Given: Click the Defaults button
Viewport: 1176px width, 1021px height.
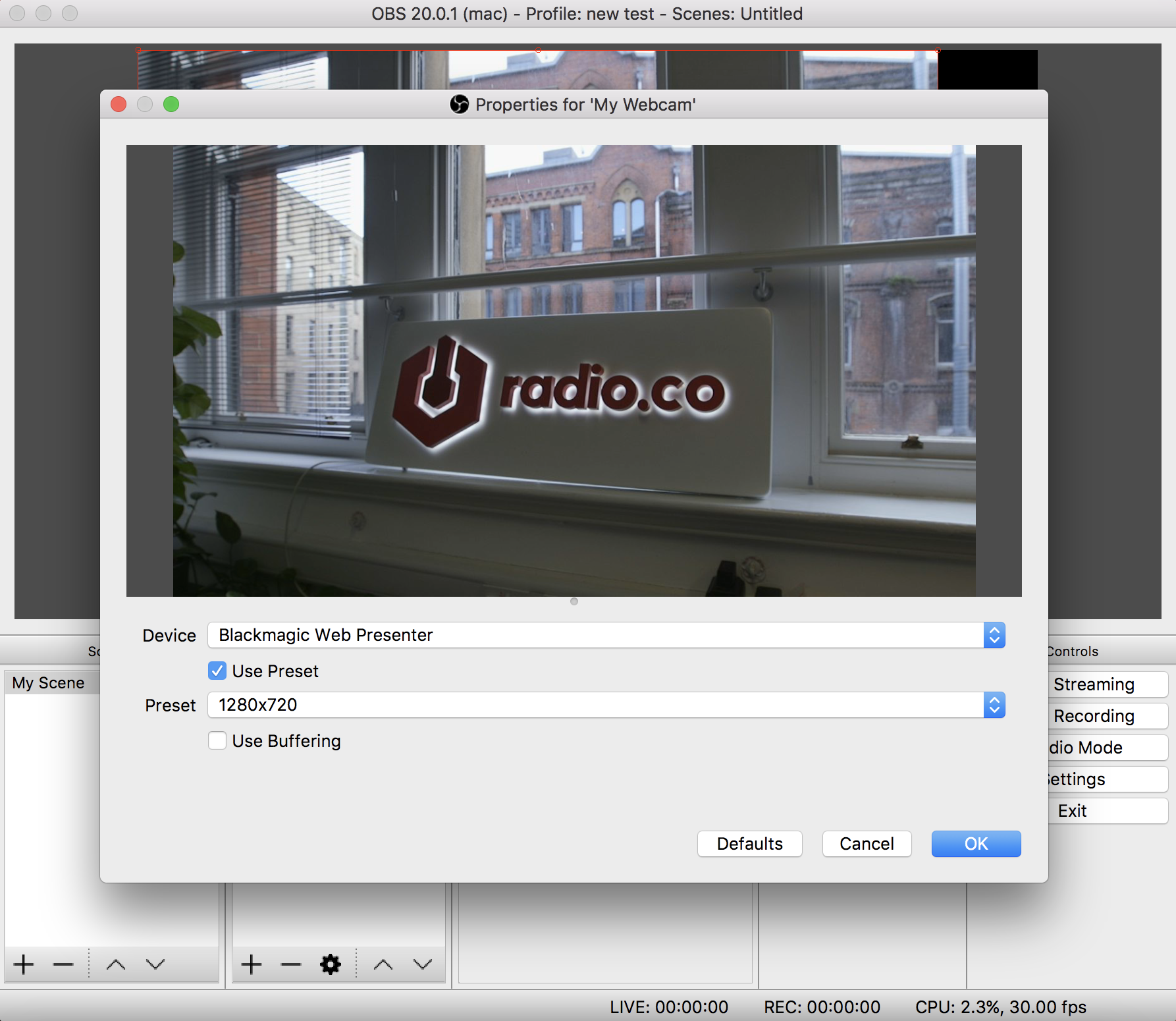Looking at the screenshot, I should pyautogui.click(x=750, y=844).
